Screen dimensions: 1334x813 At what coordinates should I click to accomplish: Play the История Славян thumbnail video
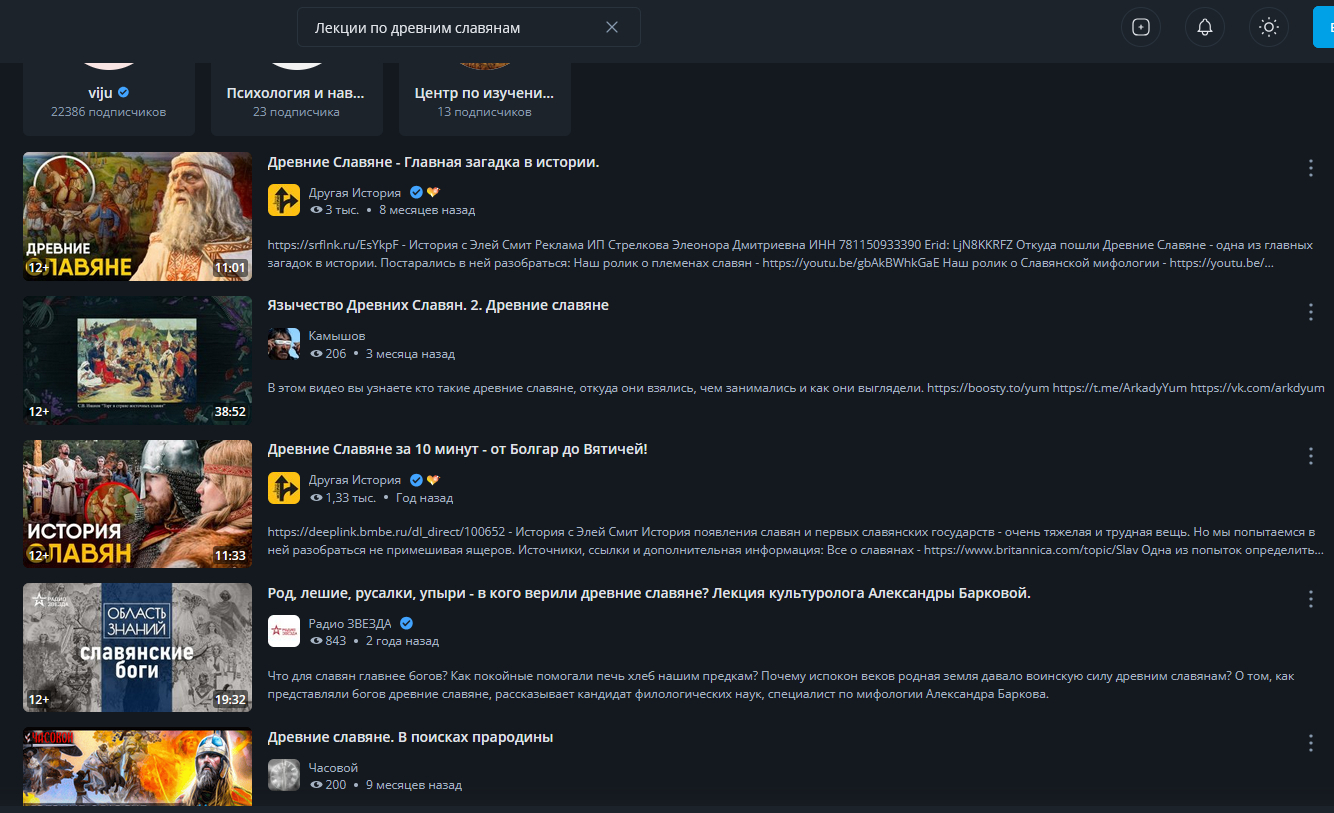click(138, 504)
